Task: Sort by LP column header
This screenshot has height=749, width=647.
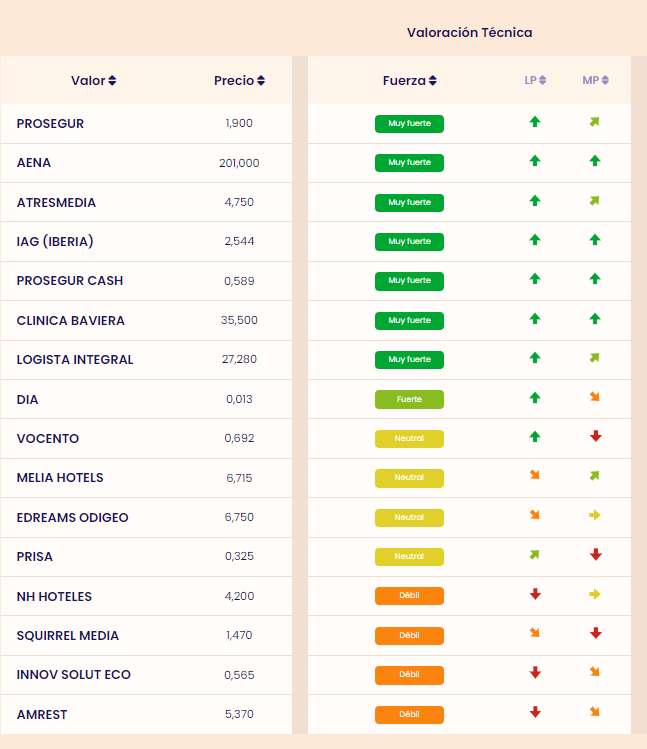Action: tap(534, 81)
